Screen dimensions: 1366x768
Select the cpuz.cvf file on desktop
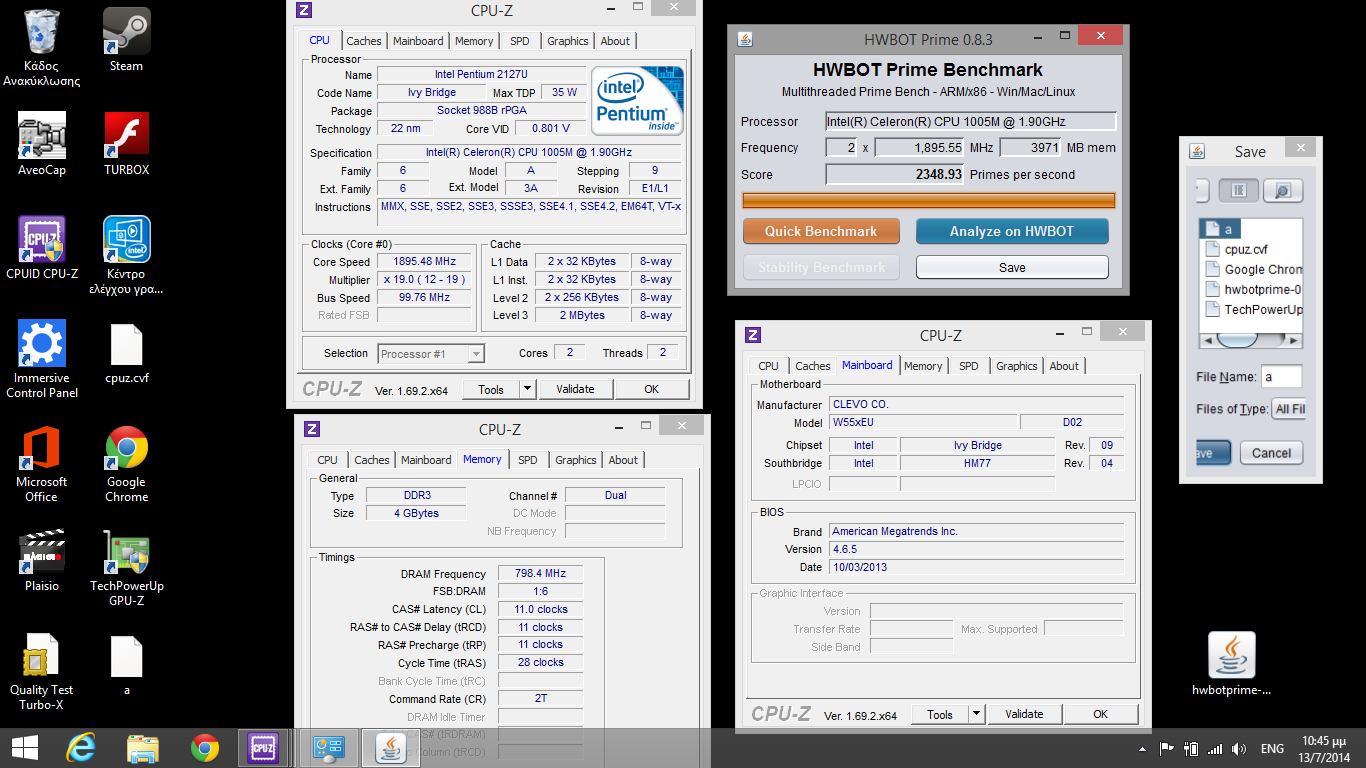[126, 352]
